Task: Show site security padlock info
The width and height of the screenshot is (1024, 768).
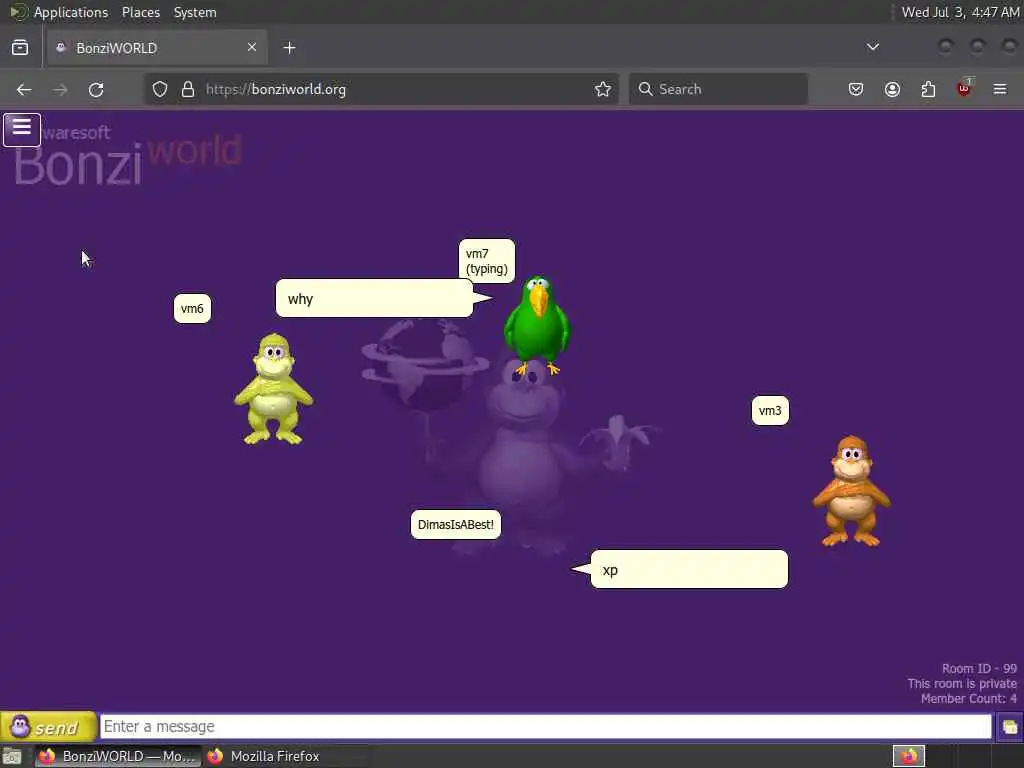Action: [x=188, y=89]
